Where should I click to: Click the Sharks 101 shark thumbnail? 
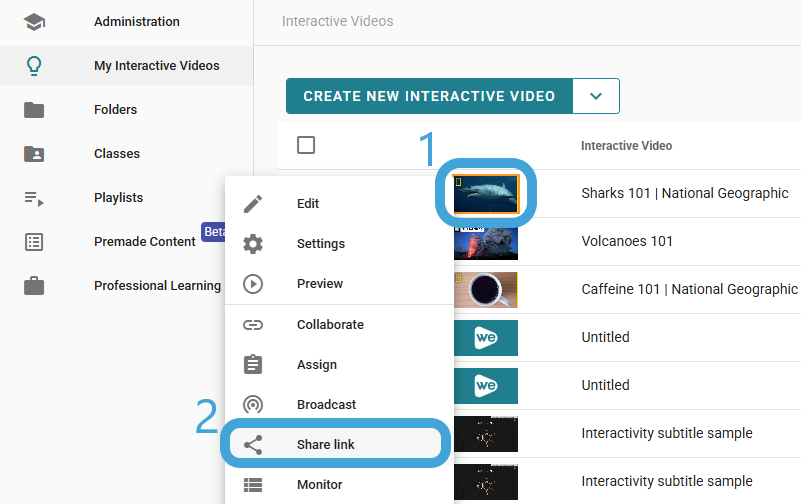tap(486, 194)
